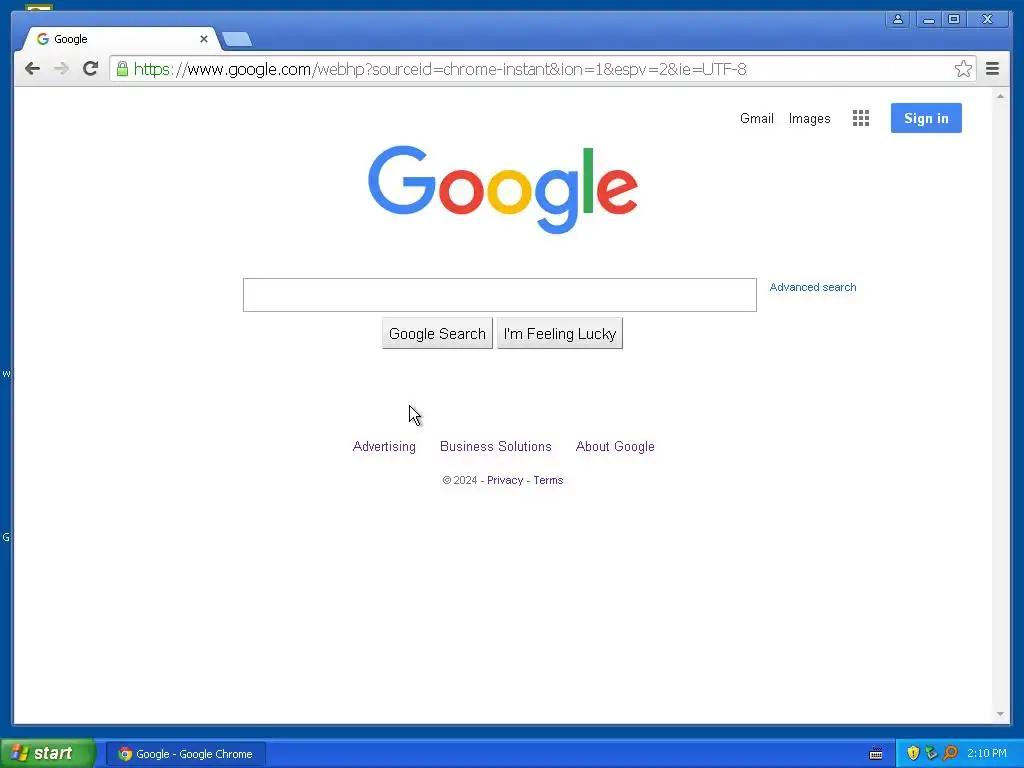Open the Chrome hamburger menu

[992, 69]
